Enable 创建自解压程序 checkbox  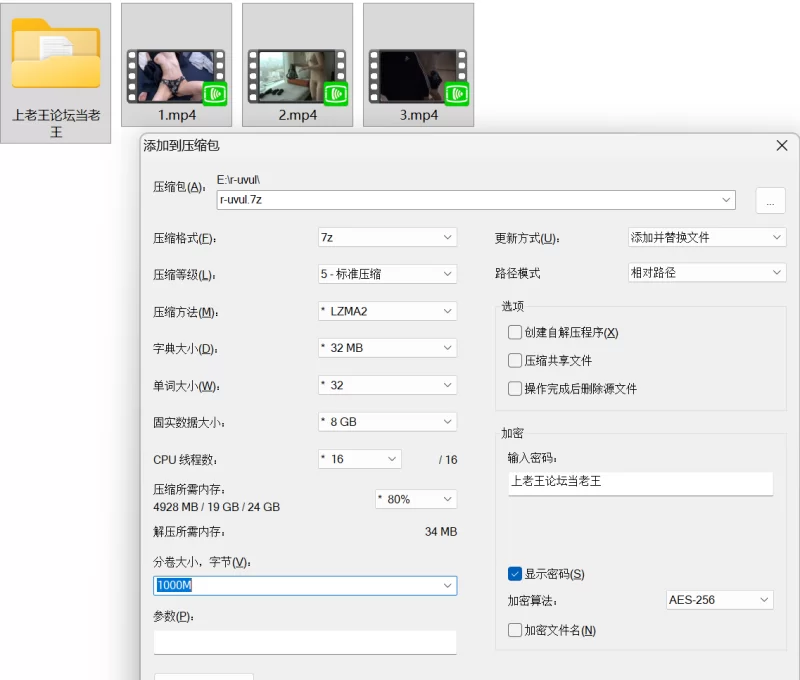click(x=515, y=333)
